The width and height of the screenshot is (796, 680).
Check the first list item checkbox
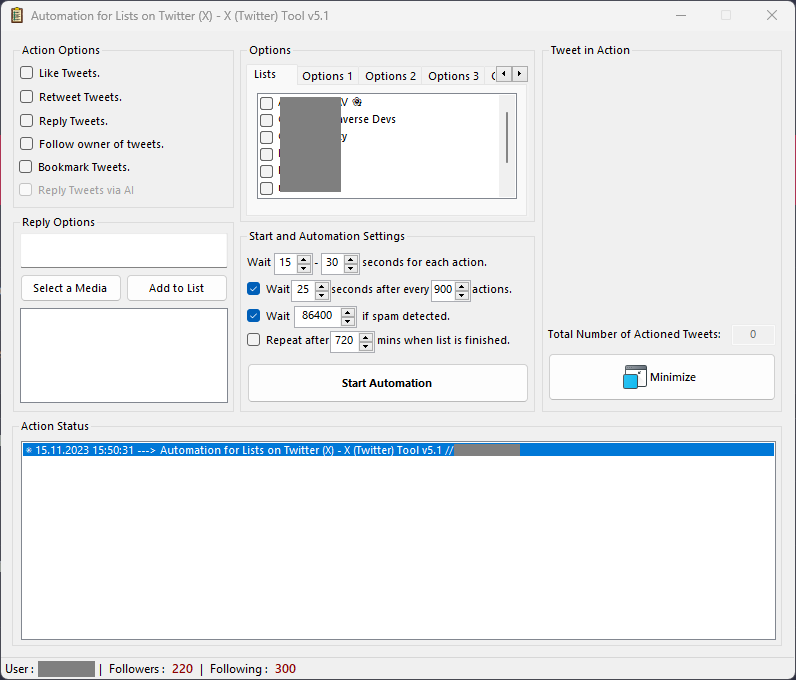[267, 104]
